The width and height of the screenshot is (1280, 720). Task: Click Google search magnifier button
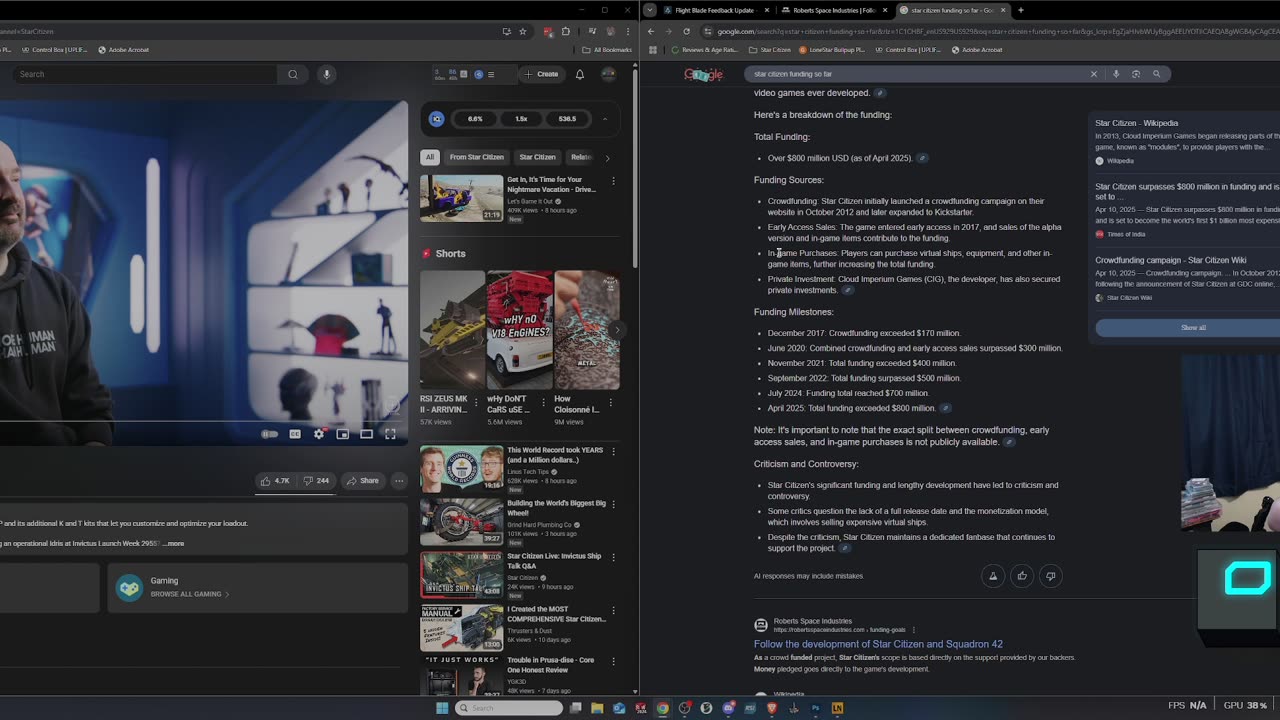[x=1157, y=74]
